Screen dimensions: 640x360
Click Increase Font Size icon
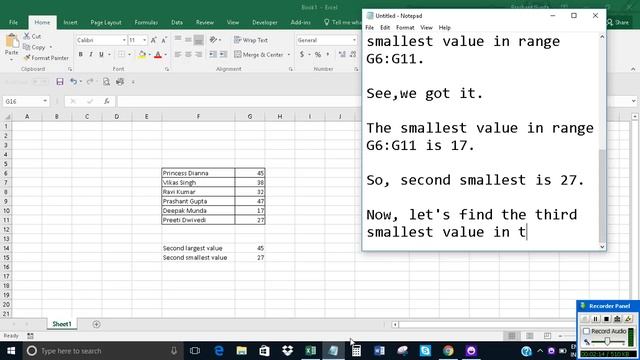pyautogui.click(x=153, y=40)
